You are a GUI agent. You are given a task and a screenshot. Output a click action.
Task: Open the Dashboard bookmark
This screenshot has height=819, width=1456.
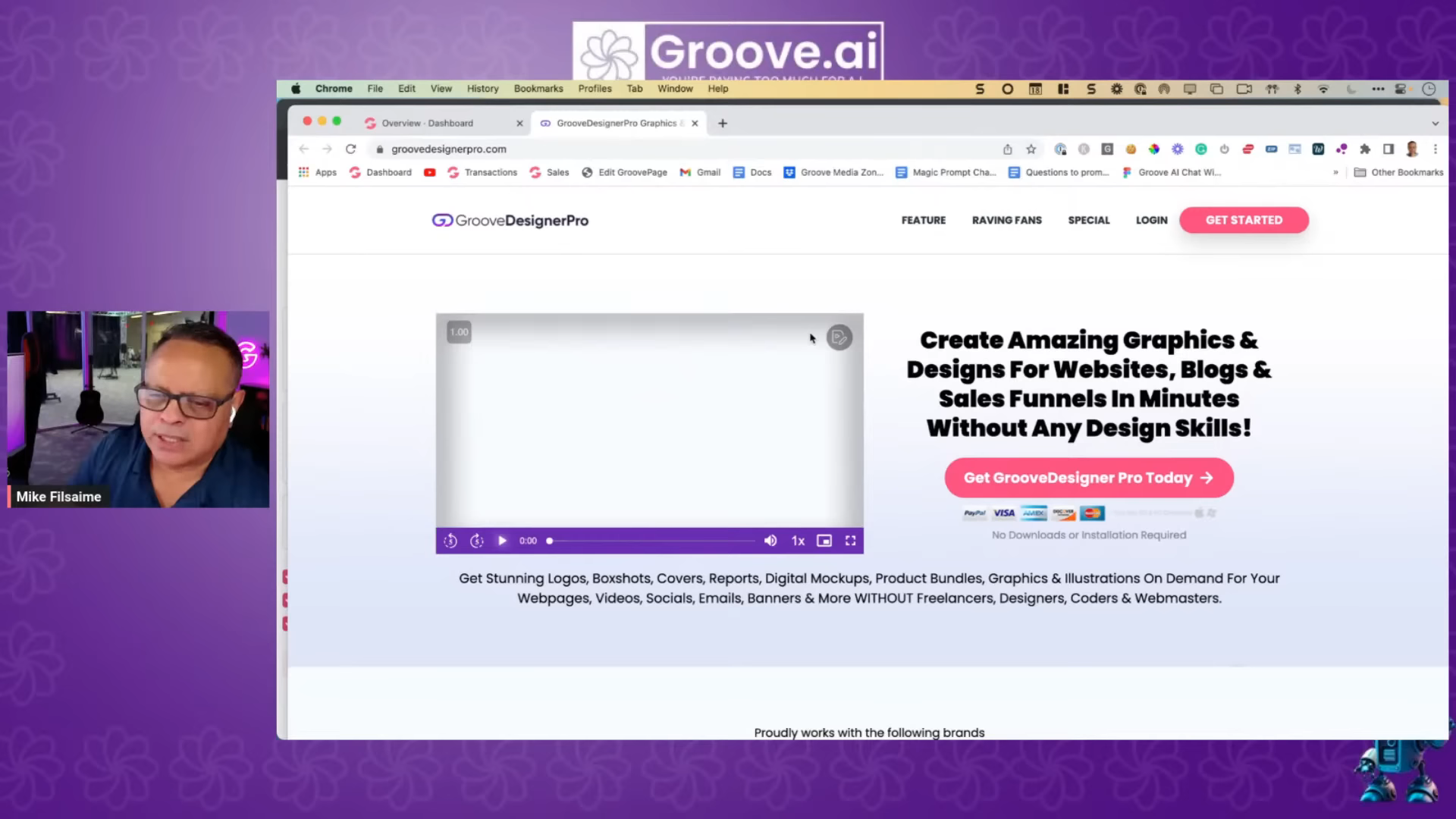[381, 173]
